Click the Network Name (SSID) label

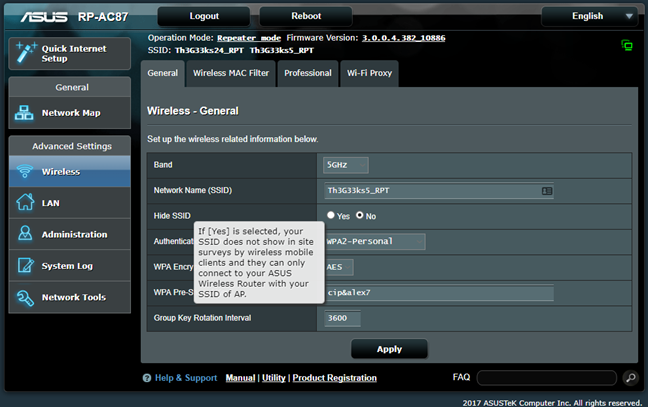pyautogui.click(x=193, y=190)
